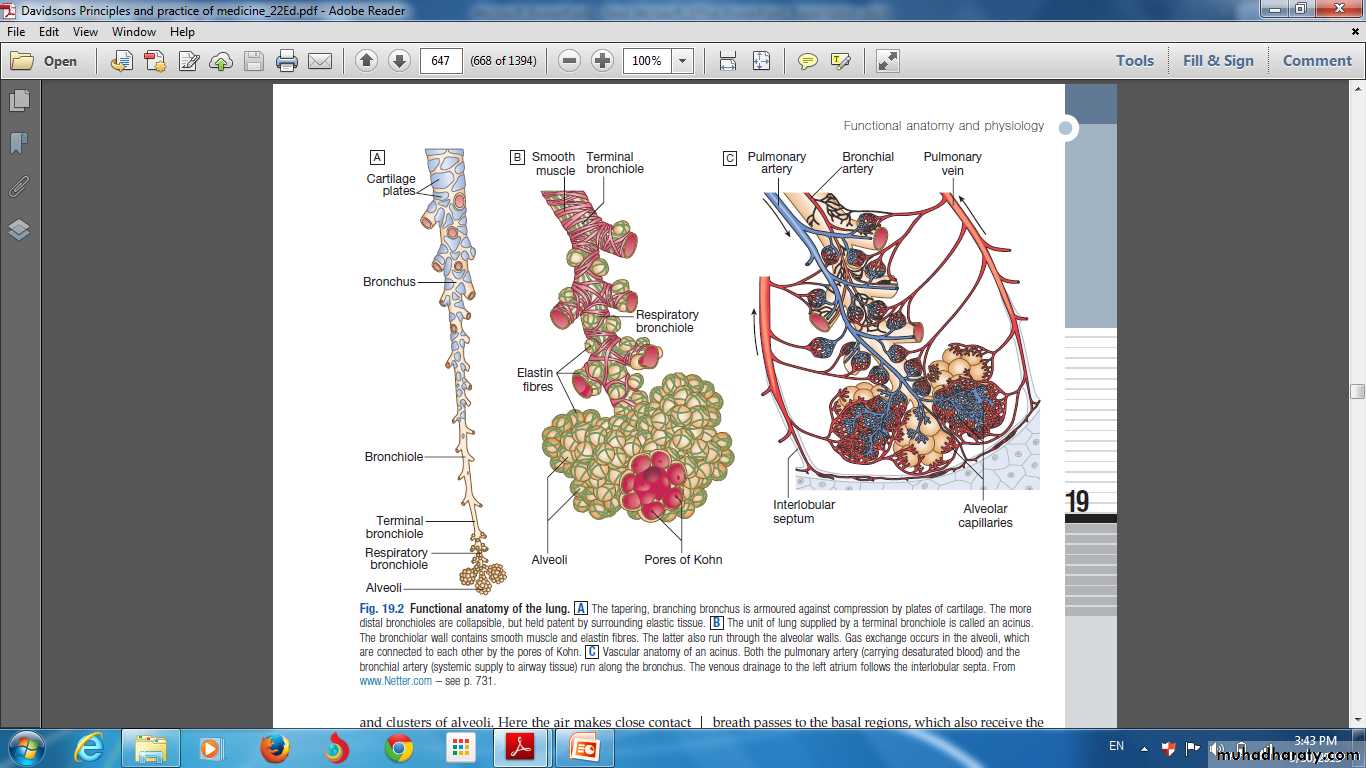Switch to read mode with expand arrows
The width and height of the screenshot is (1366, 768).
[x=887, y=61]
